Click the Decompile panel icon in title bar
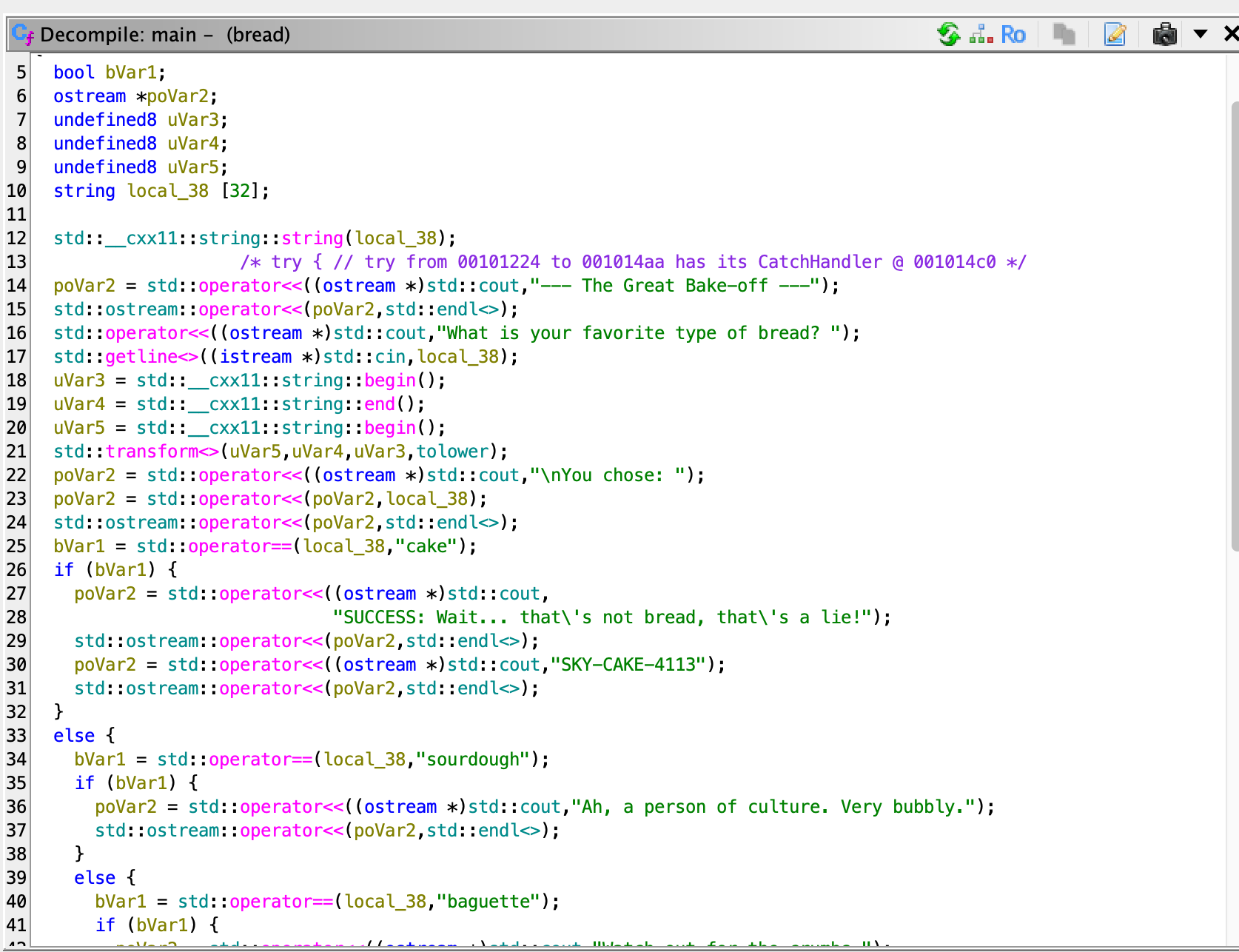 click(22, 34)
